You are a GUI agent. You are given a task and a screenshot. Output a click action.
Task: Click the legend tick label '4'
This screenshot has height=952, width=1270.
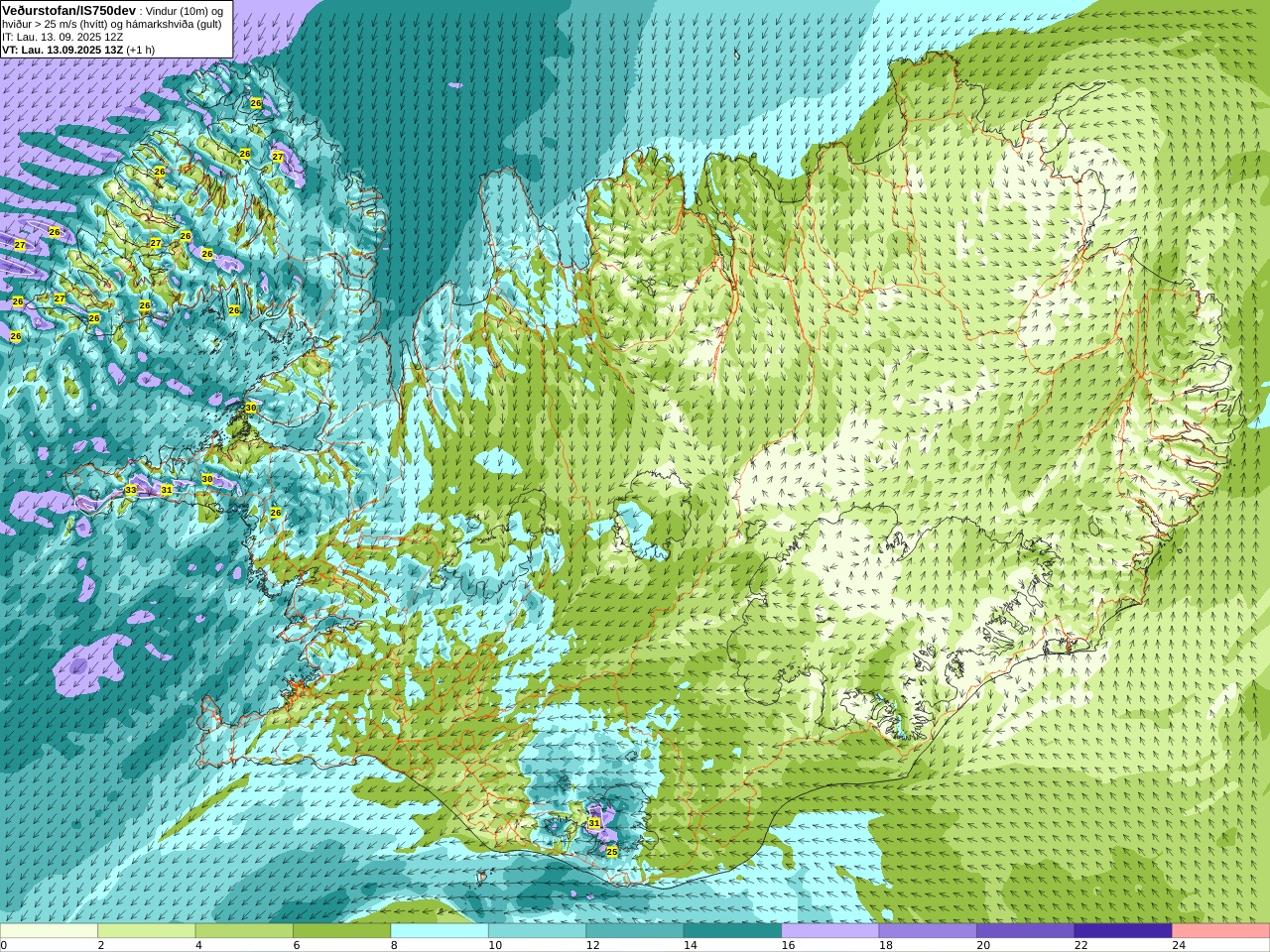pos(198,945)
